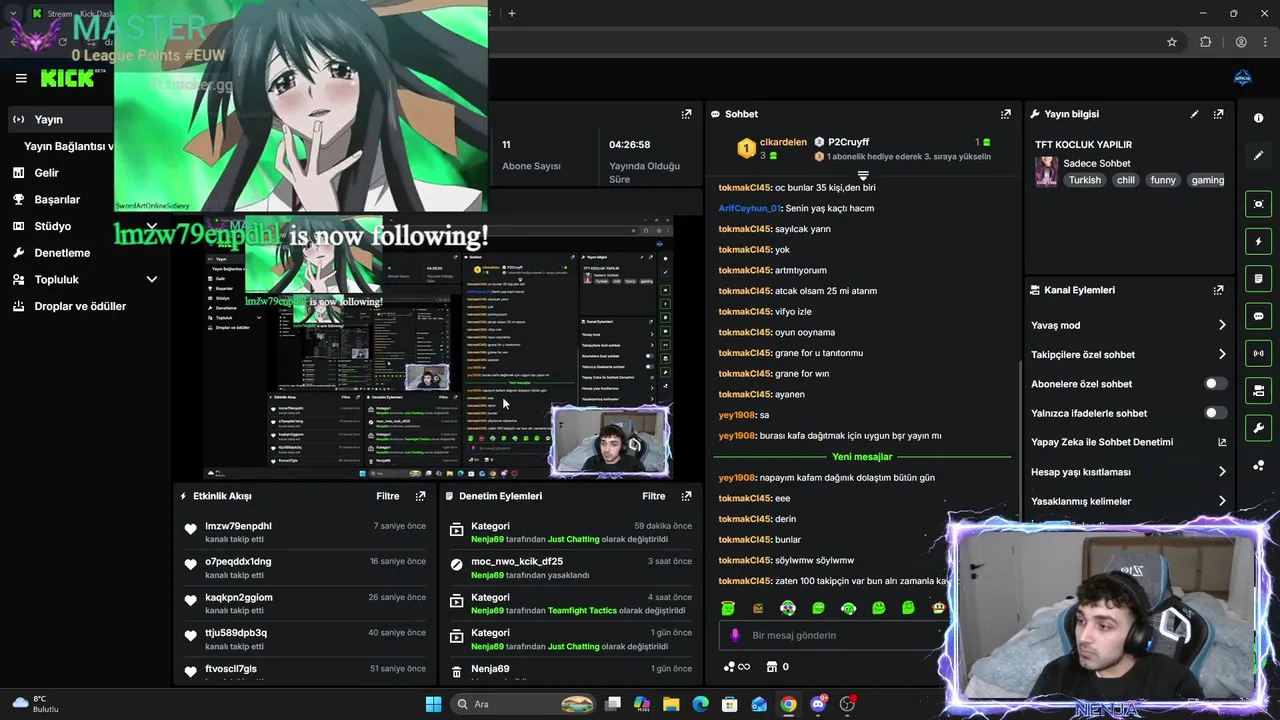The image size is (1280, 720).
Task: Click kaqkpn2ggiom in activity feed
Action: [x=239, y=598]
